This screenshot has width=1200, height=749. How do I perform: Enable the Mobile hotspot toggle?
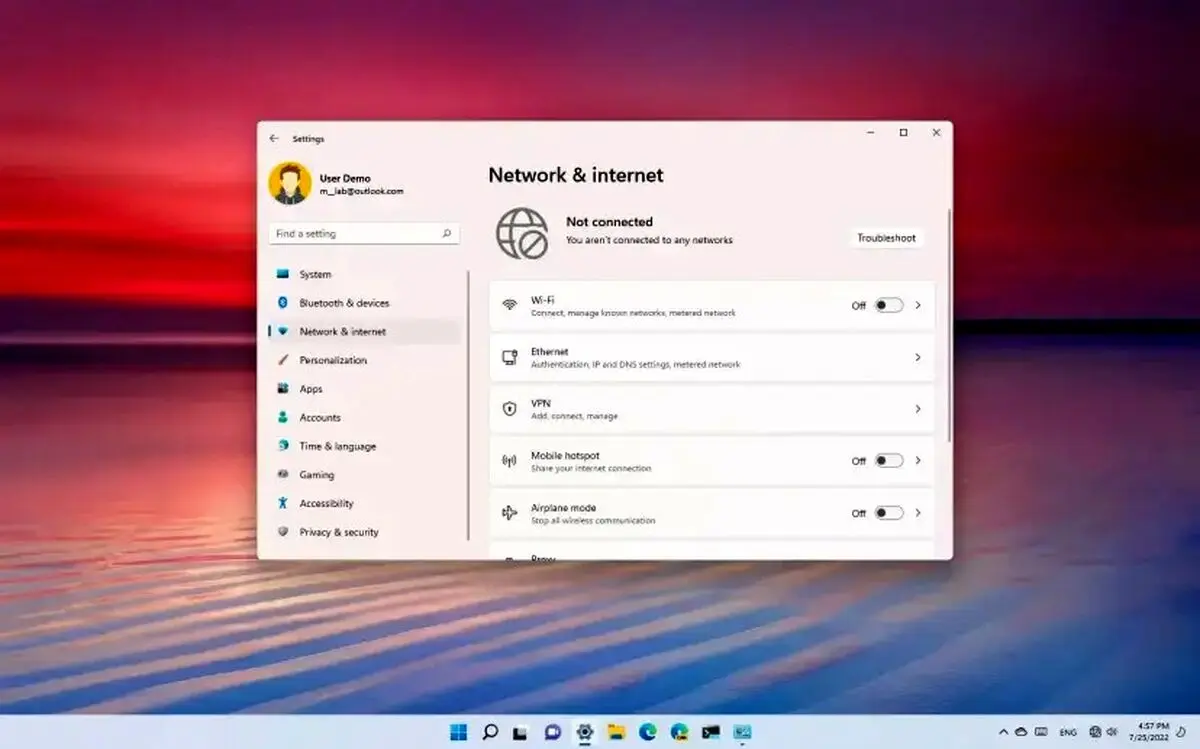pos(889,461)
